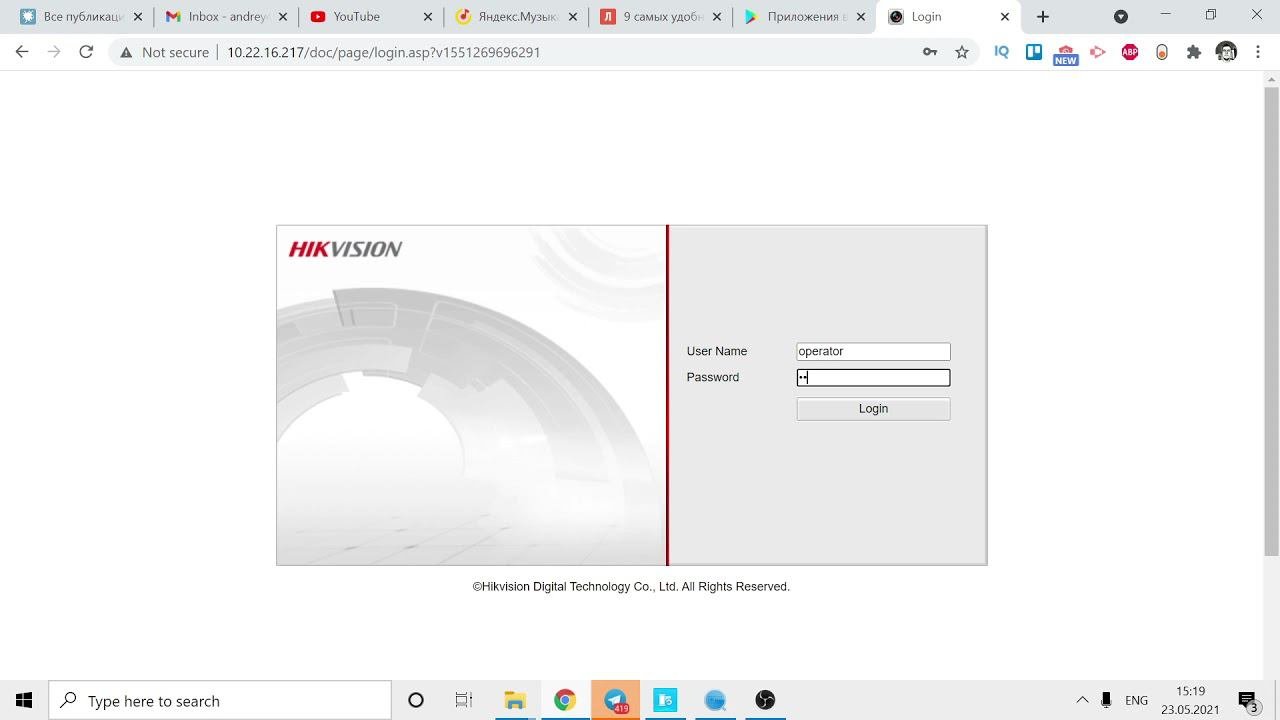Close the Gmail Inbox tab
This screenshot has width=1280, height=720.
click(x=283, y=17)
